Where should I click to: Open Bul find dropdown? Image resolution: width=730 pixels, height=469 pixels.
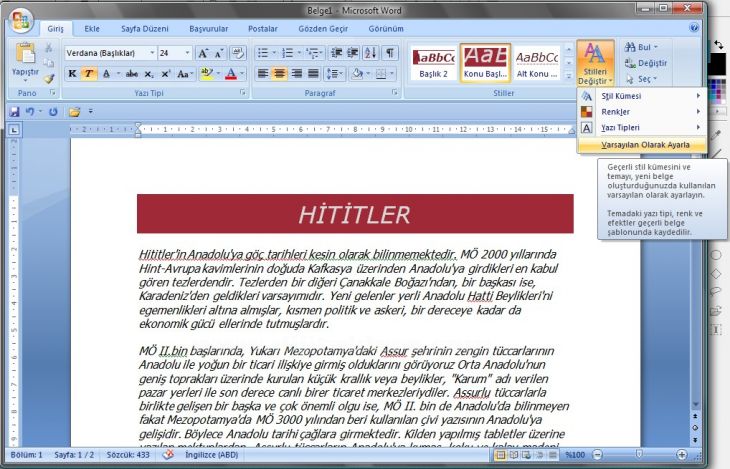641,47
